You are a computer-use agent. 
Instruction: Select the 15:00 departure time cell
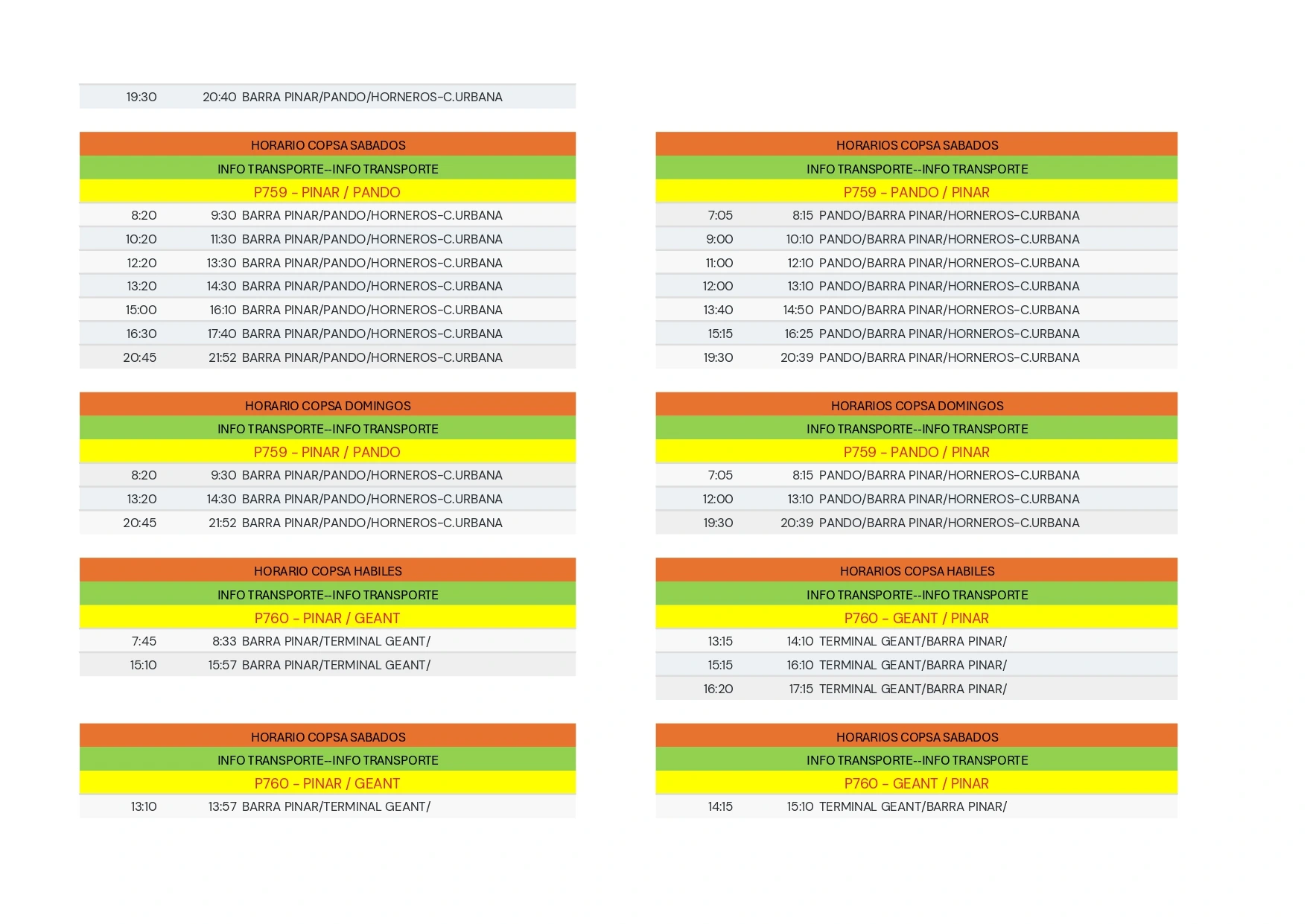(141, 310)
